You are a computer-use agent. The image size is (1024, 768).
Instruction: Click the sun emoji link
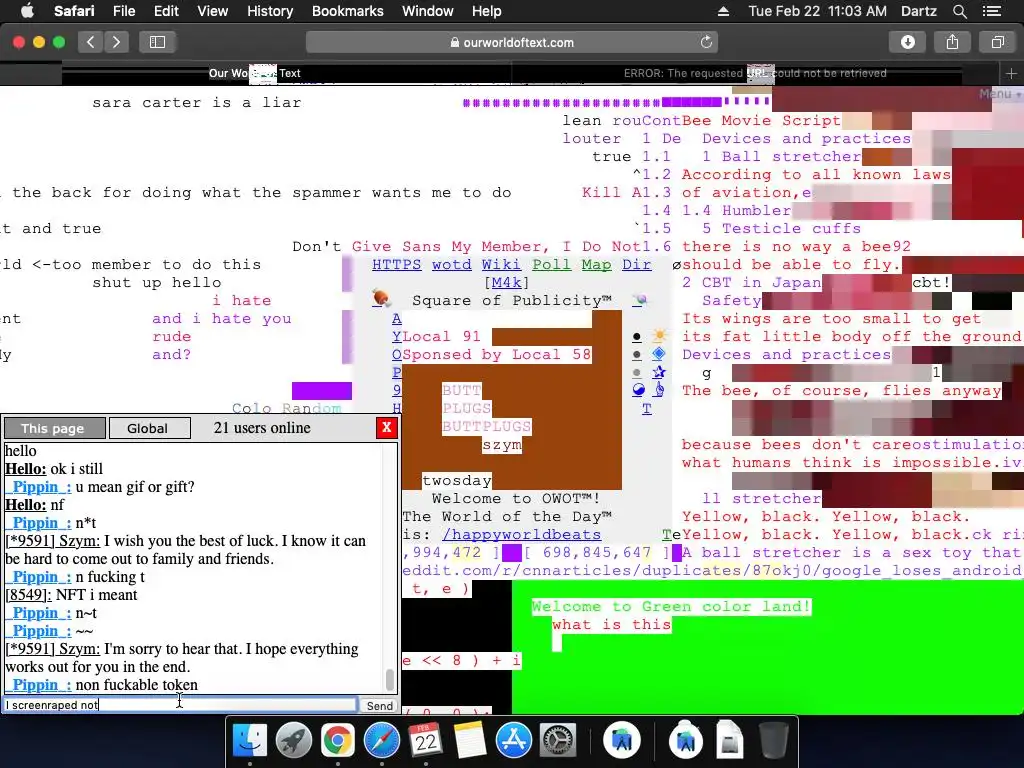point(659,336)
